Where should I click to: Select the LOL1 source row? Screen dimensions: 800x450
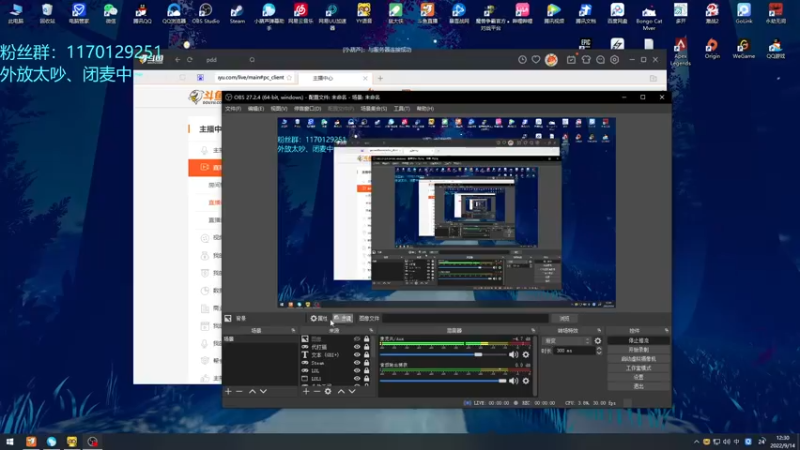coord(336,379)
